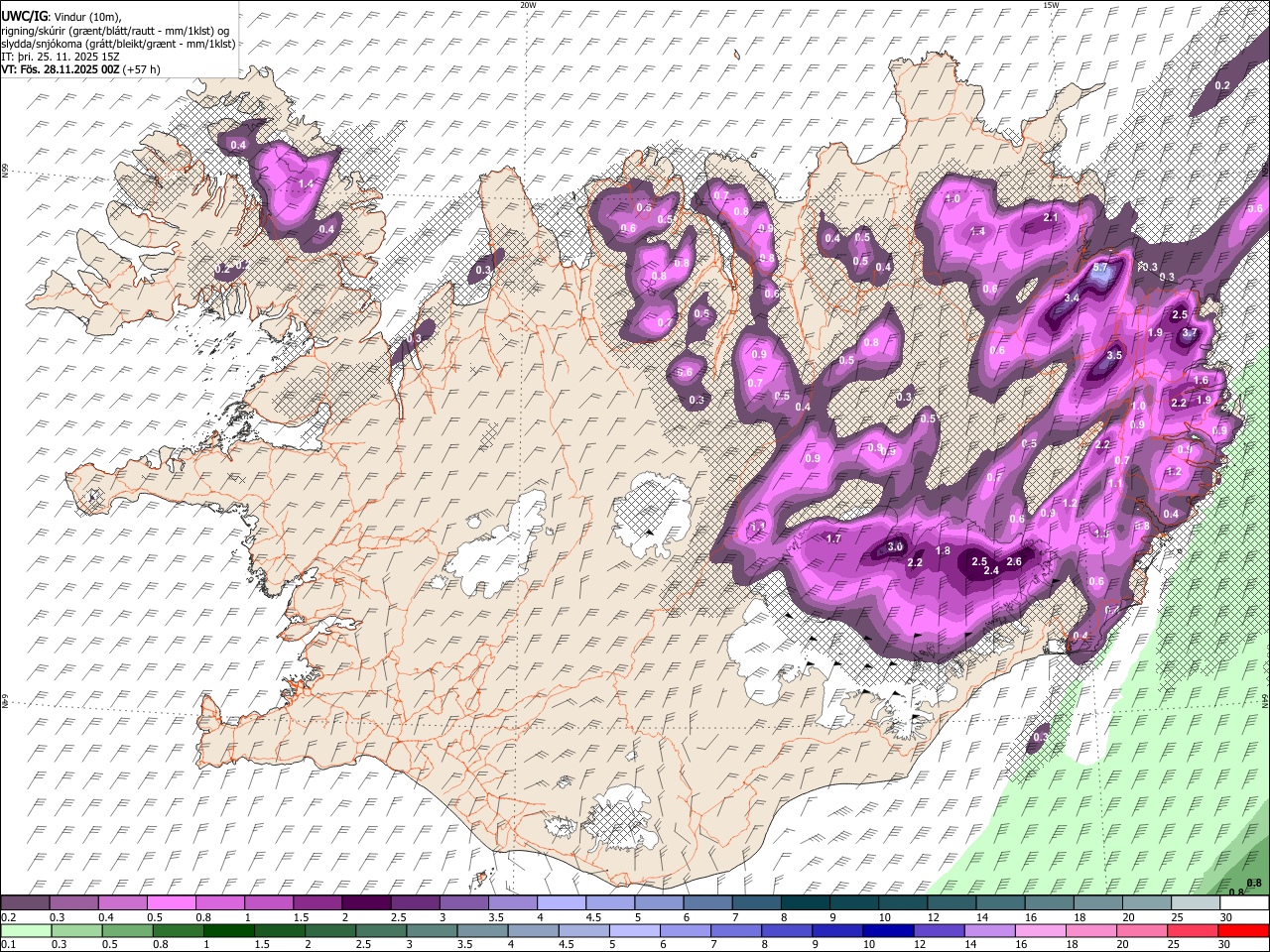Click the 3.0 snowfall value on the map
This screenshot has height=952, width=1270.
[x=895, y=546]
